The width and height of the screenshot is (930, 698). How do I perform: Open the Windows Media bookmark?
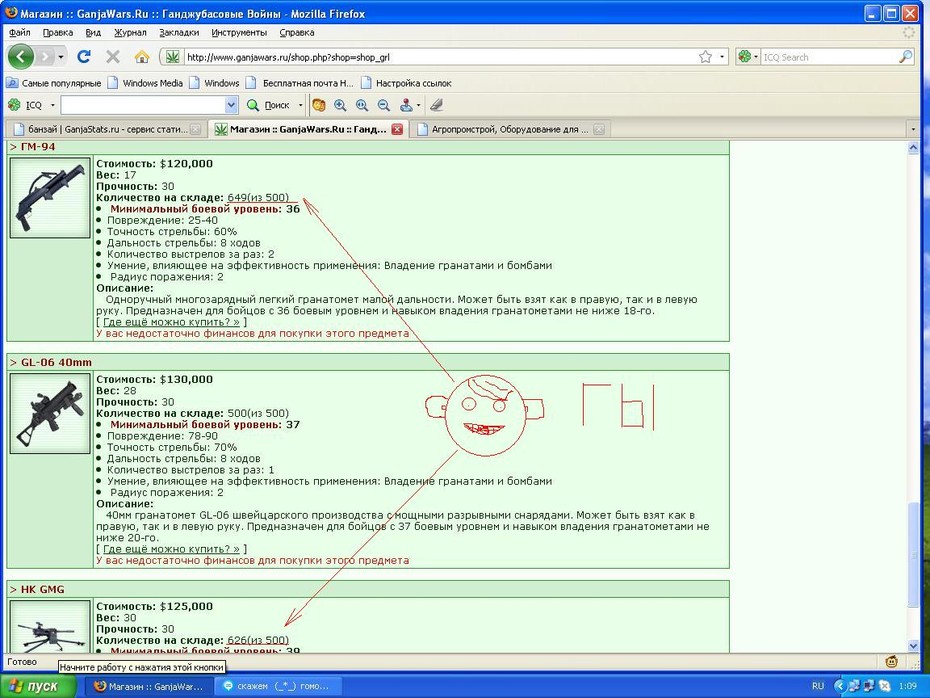(145, 83)
